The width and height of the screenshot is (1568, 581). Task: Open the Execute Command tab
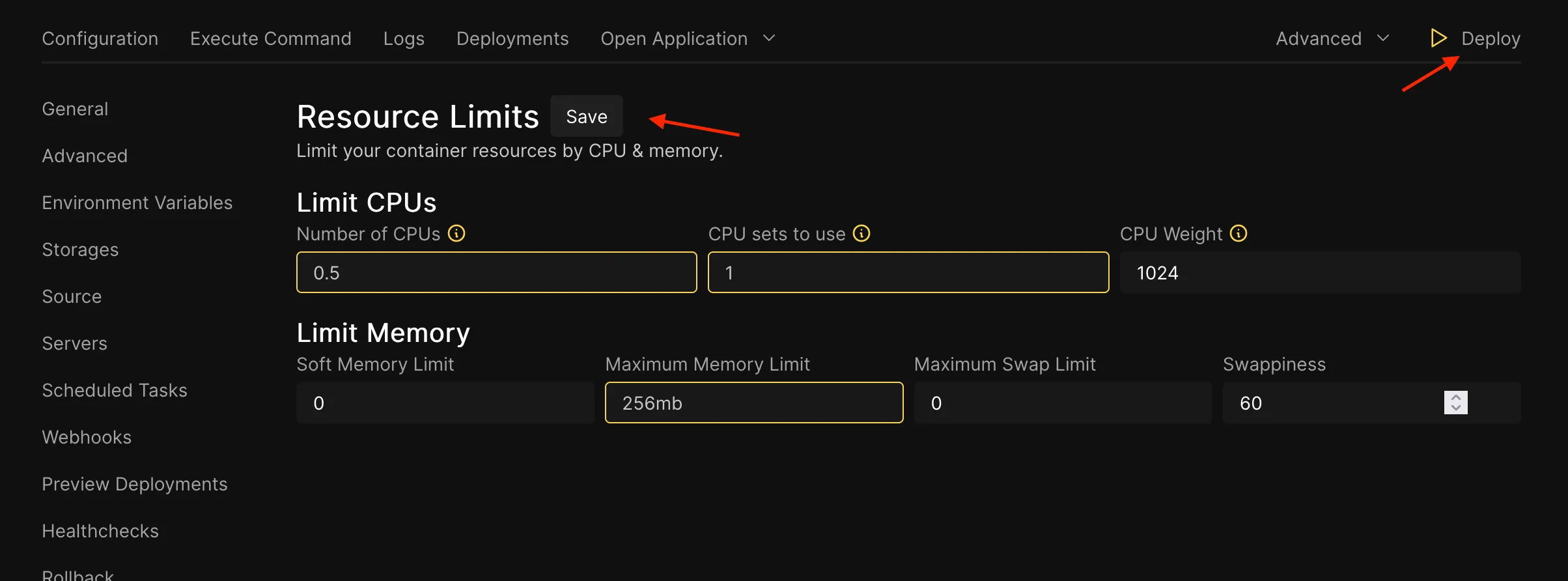pyautogui.click(x=271, y=38)
